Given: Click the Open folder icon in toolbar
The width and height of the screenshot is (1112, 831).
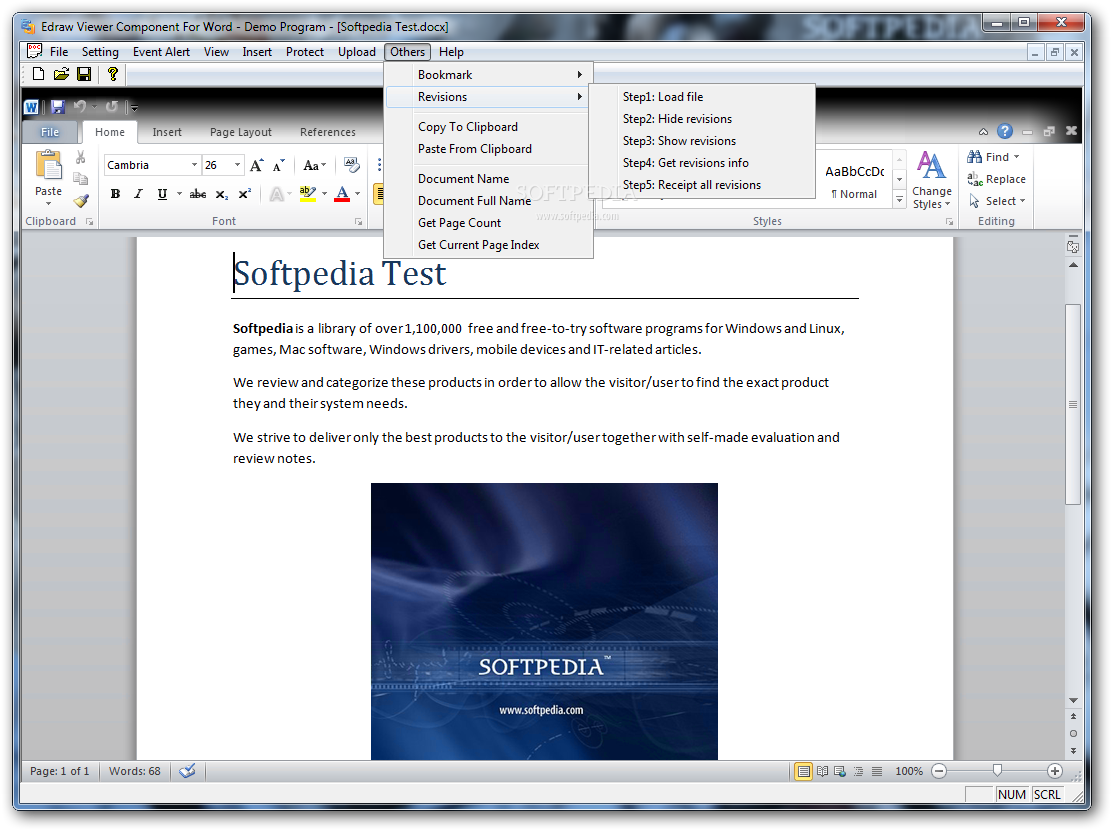Looking at the screenshot, I should click(x=62, y=74).
